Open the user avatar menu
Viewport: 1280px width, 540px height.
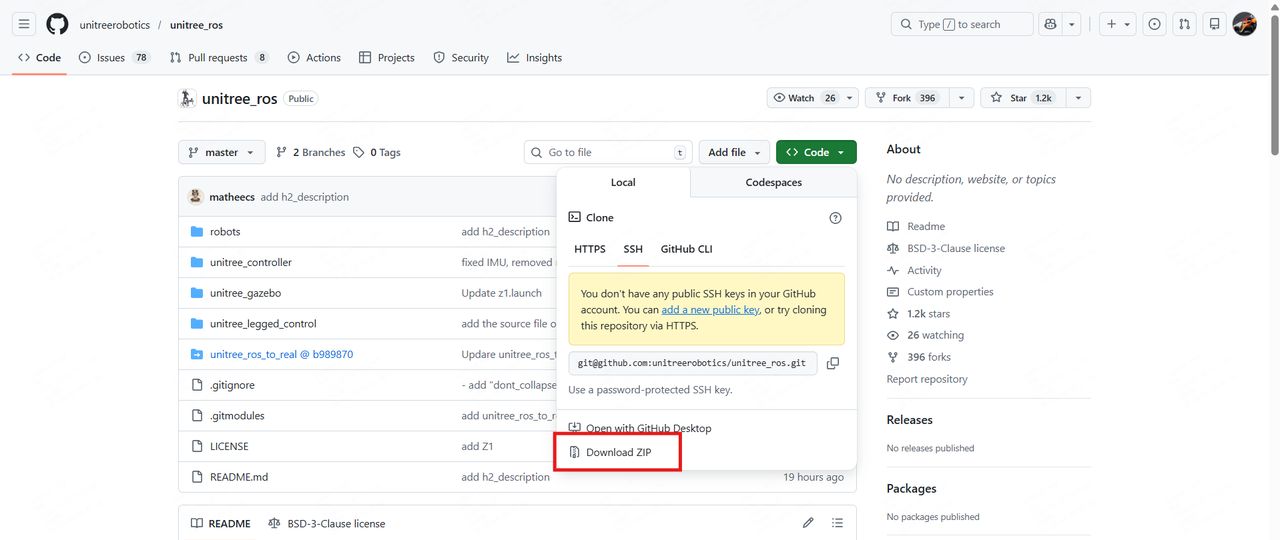1244,24
